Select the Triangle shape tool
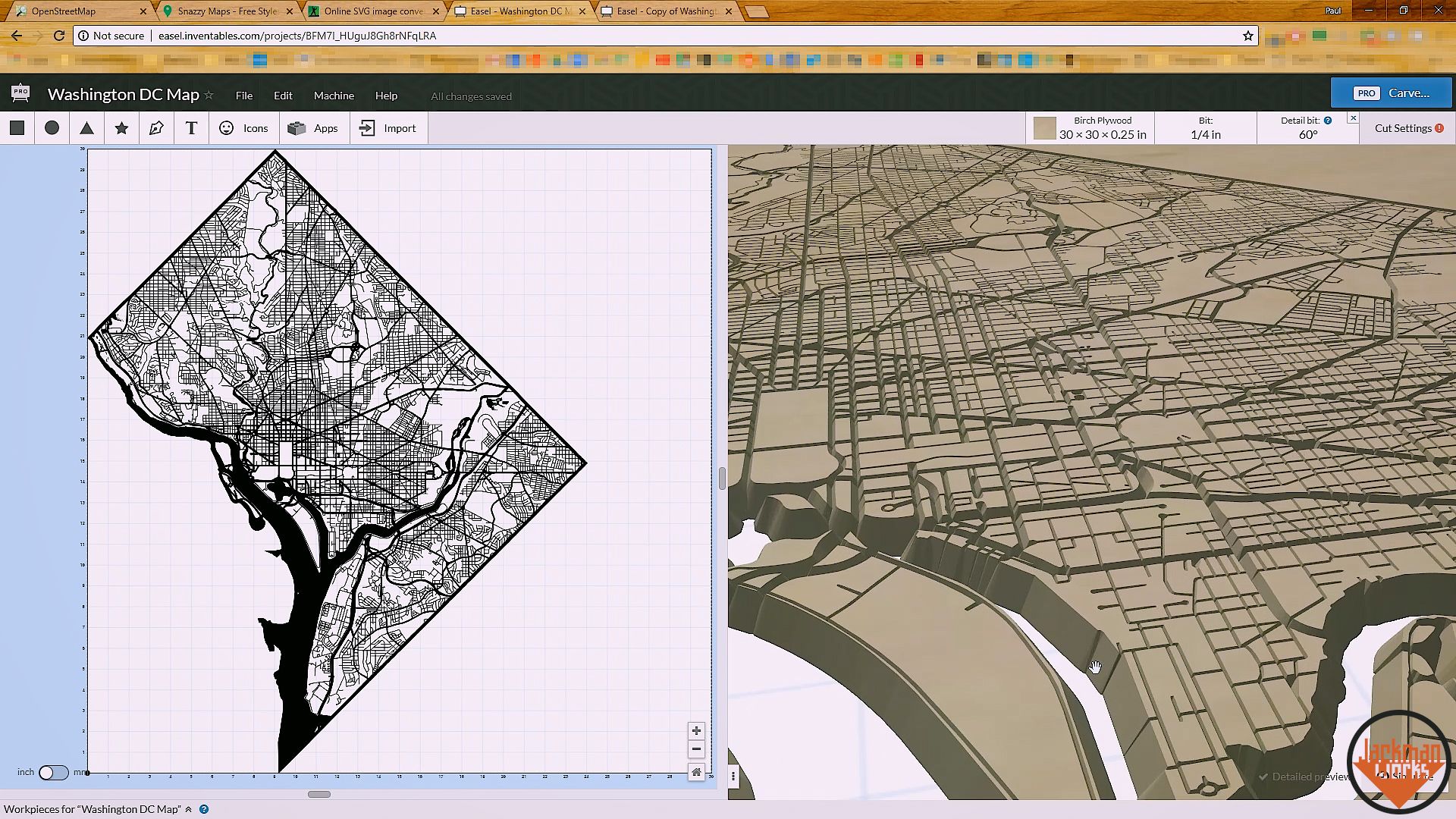The width and height of the screenshot is (1456, 819). (x=87, y=128)
